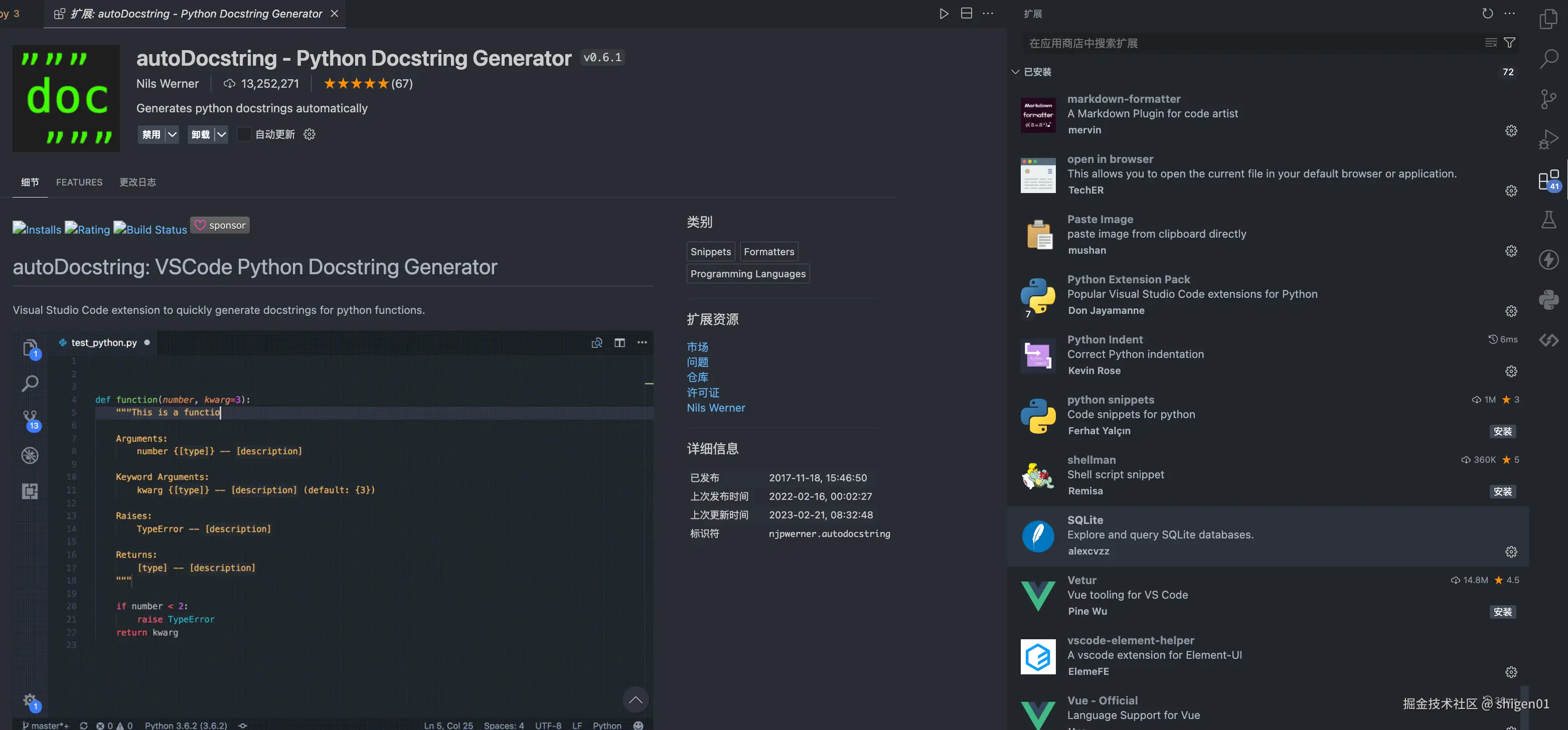
Task: Select the Python icon in the activity bar
Action: 1549,299
